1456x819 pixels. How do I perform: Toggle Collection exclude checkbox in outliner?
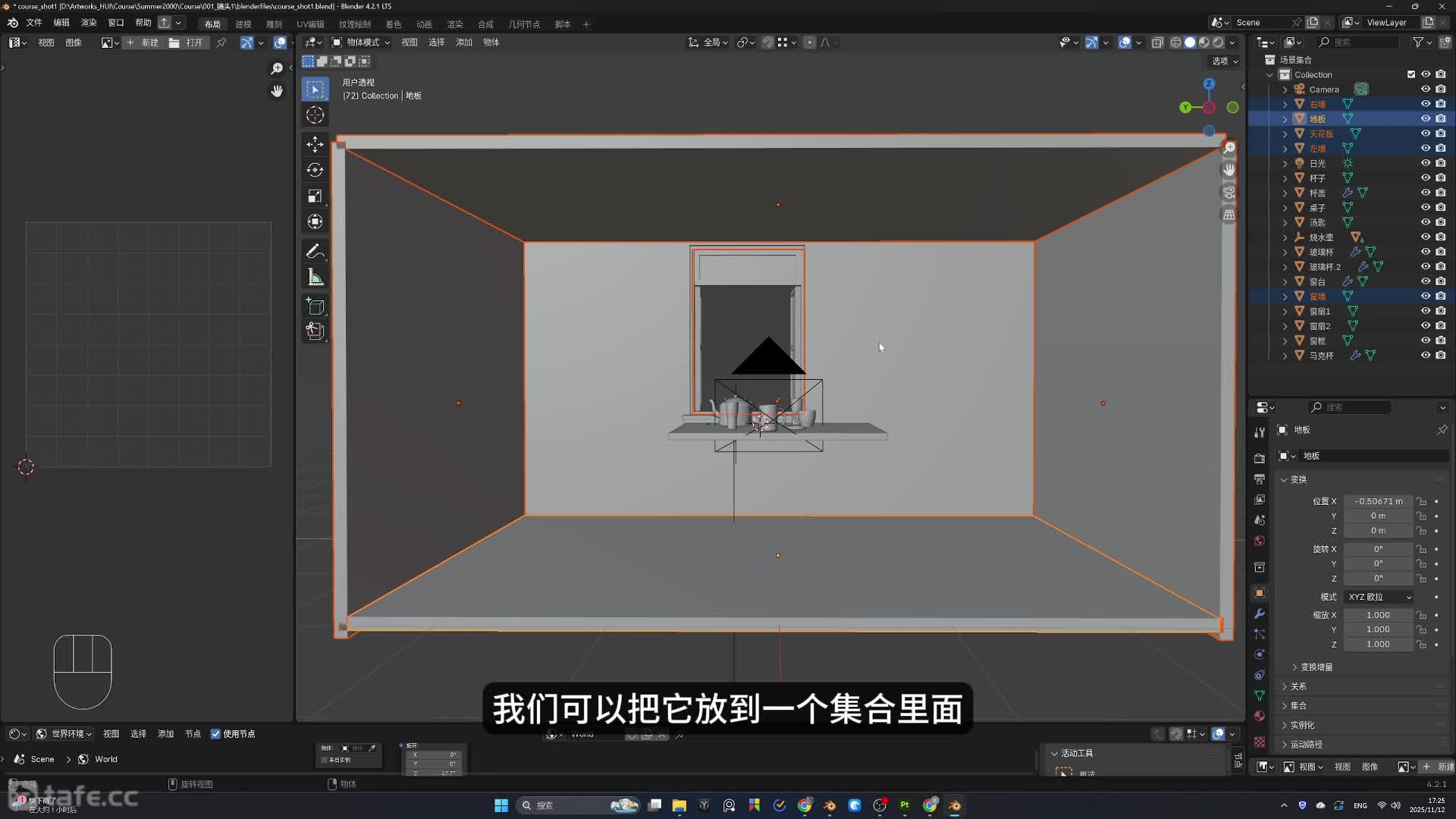pyautogui.click(x=1410, y=74)
